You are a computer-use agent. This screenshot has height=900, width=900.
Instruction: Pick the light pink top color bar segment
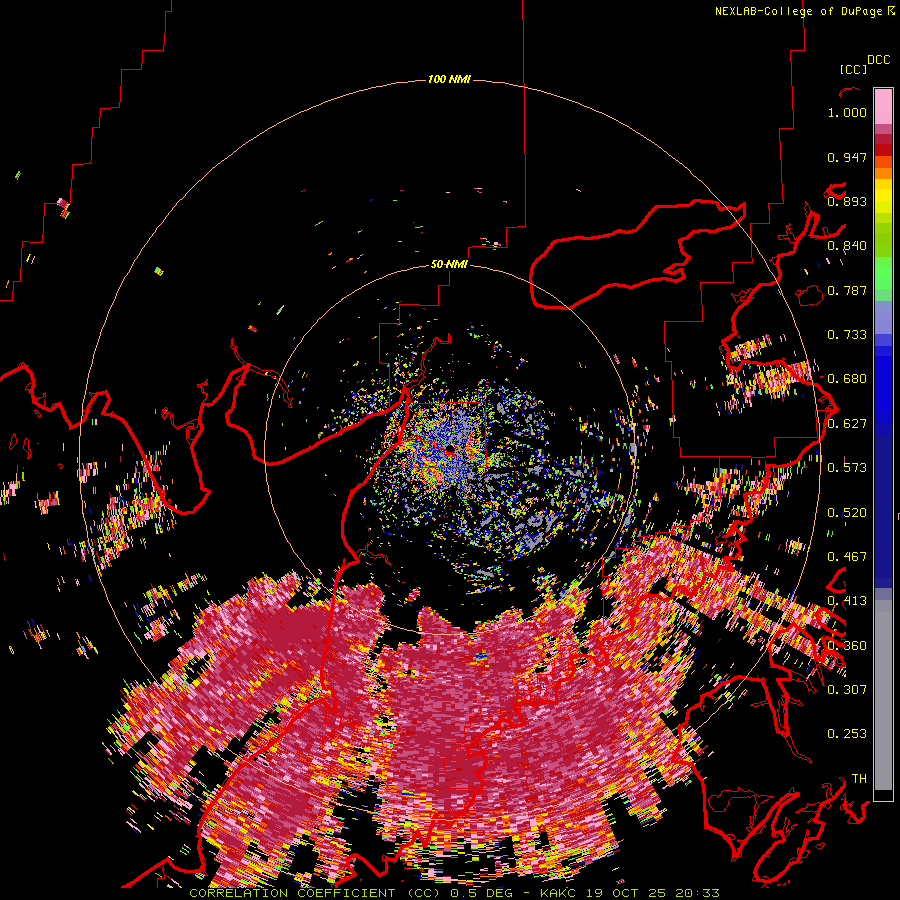click(x=883, y=106)
